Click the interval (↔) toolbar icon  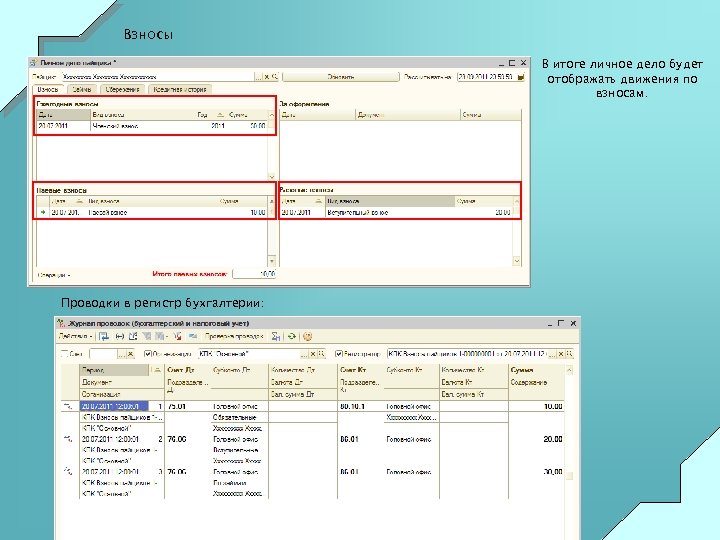(x=119, y=337)
